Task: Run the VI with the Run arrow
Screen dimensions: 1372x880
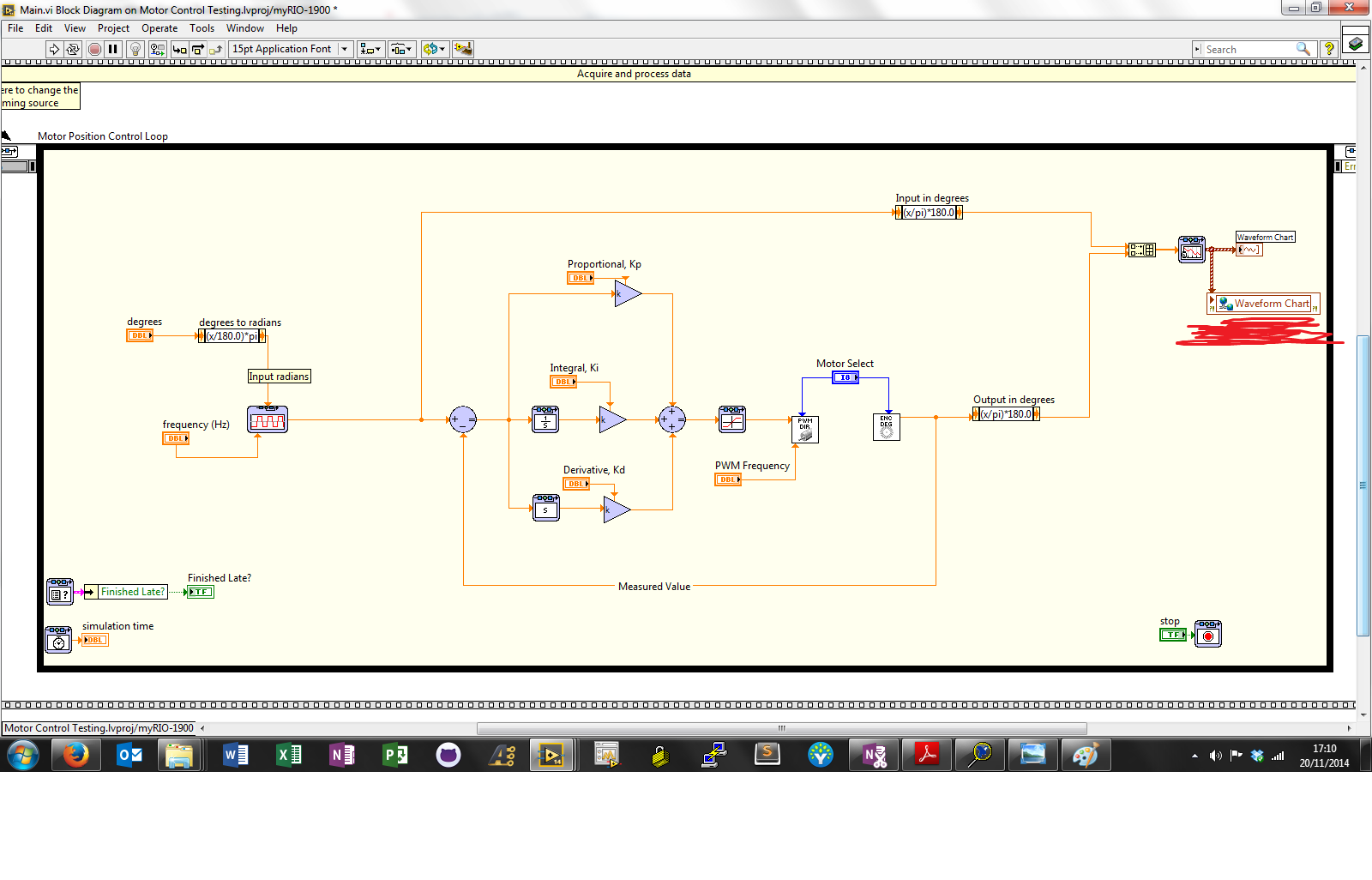Action: coord(54,49)
